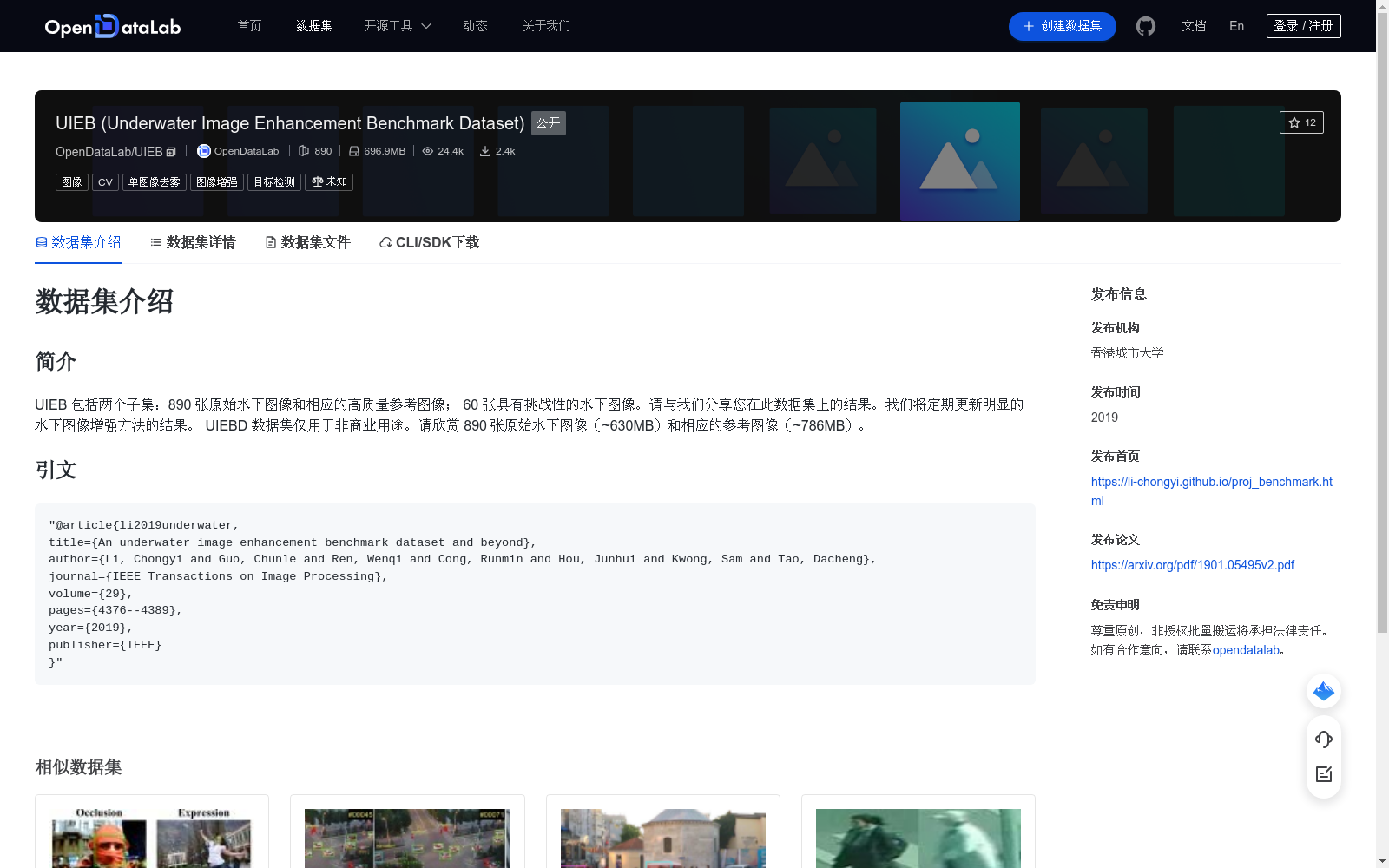The image size is (1389, 868).
Task: Click the headset support icon on the right
Action: 1323,740
